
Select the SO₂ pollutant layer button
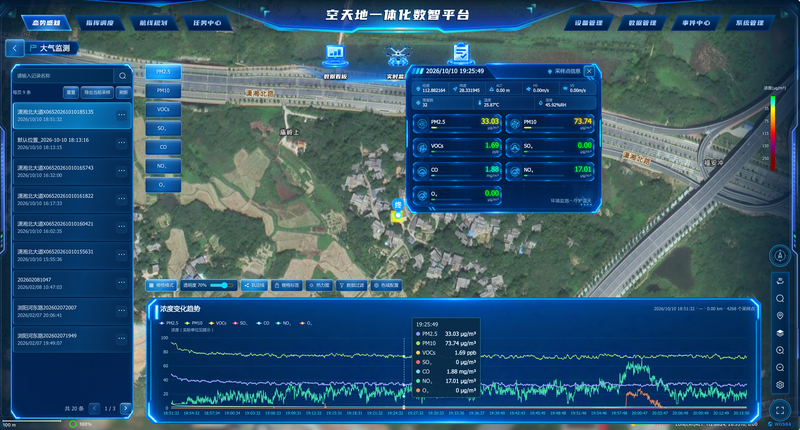pos(163,129)
